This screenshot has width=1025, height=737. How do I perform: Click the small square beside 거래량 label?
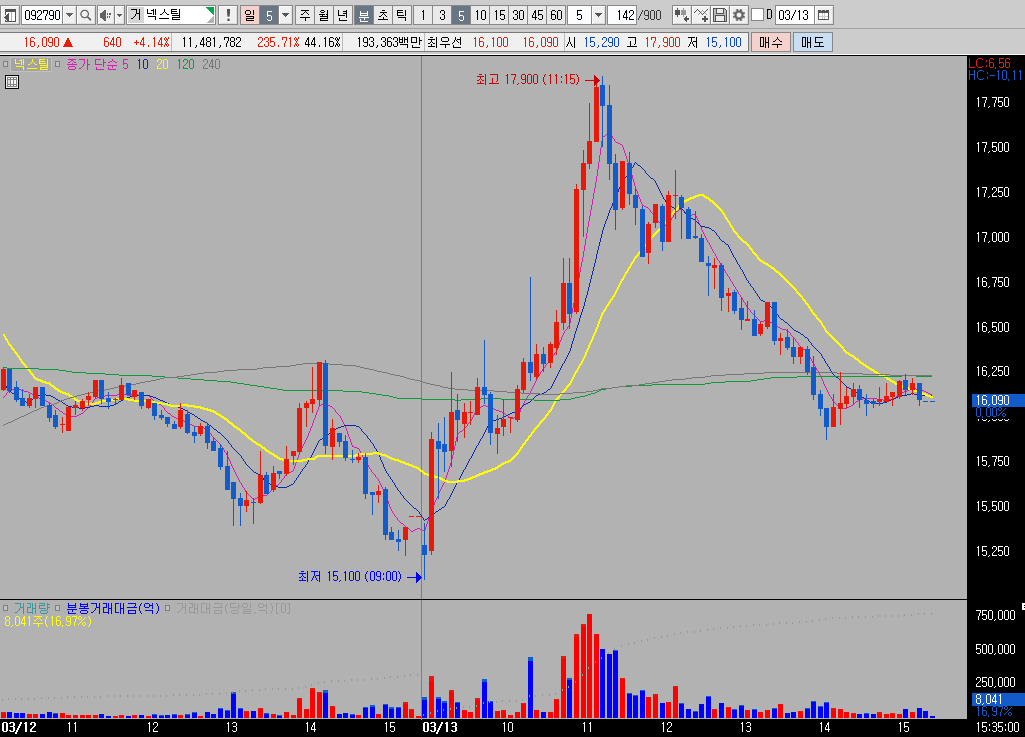(5, 608)
